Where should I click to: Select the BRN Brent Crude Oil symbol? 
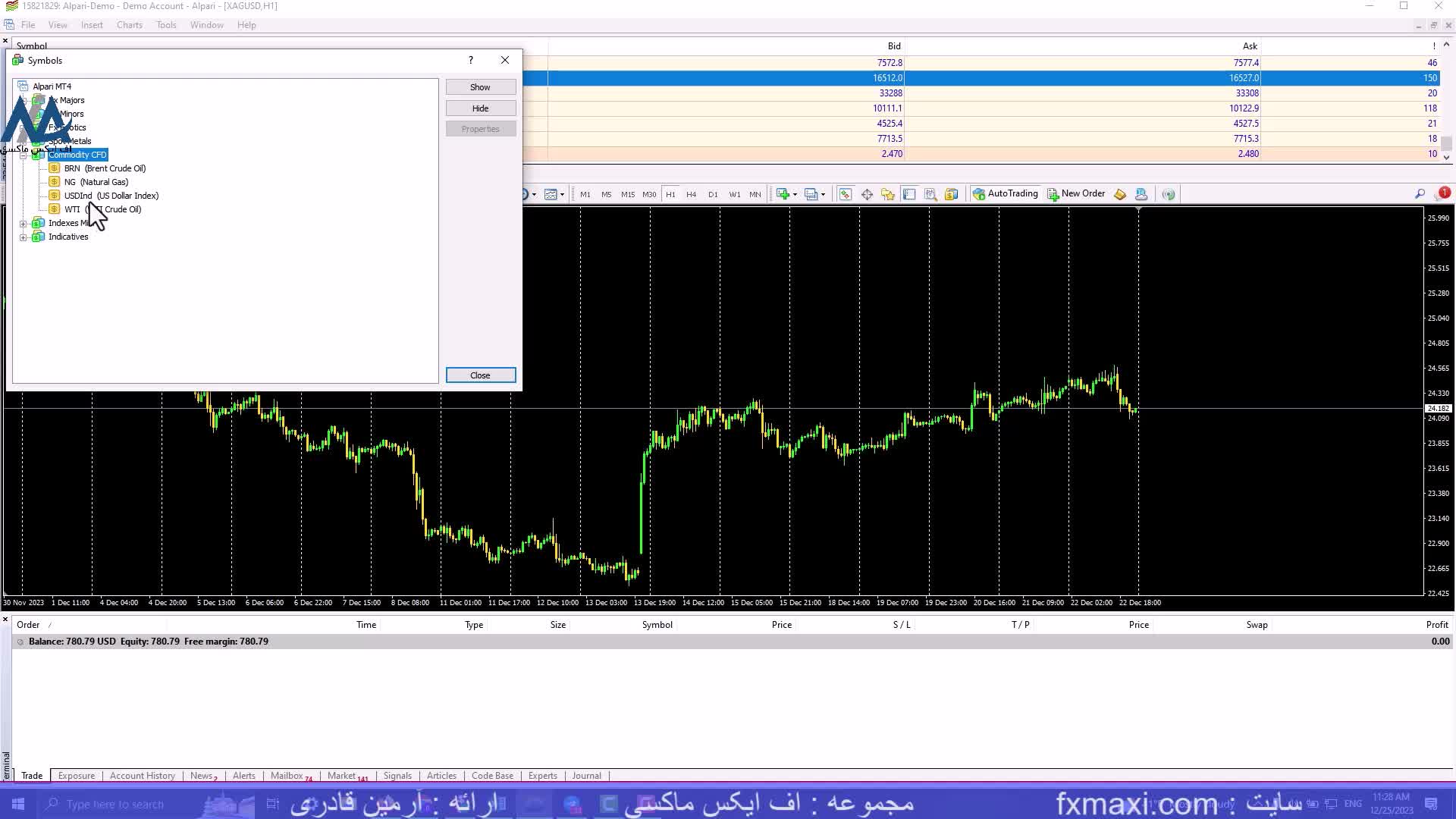[105, 168]
